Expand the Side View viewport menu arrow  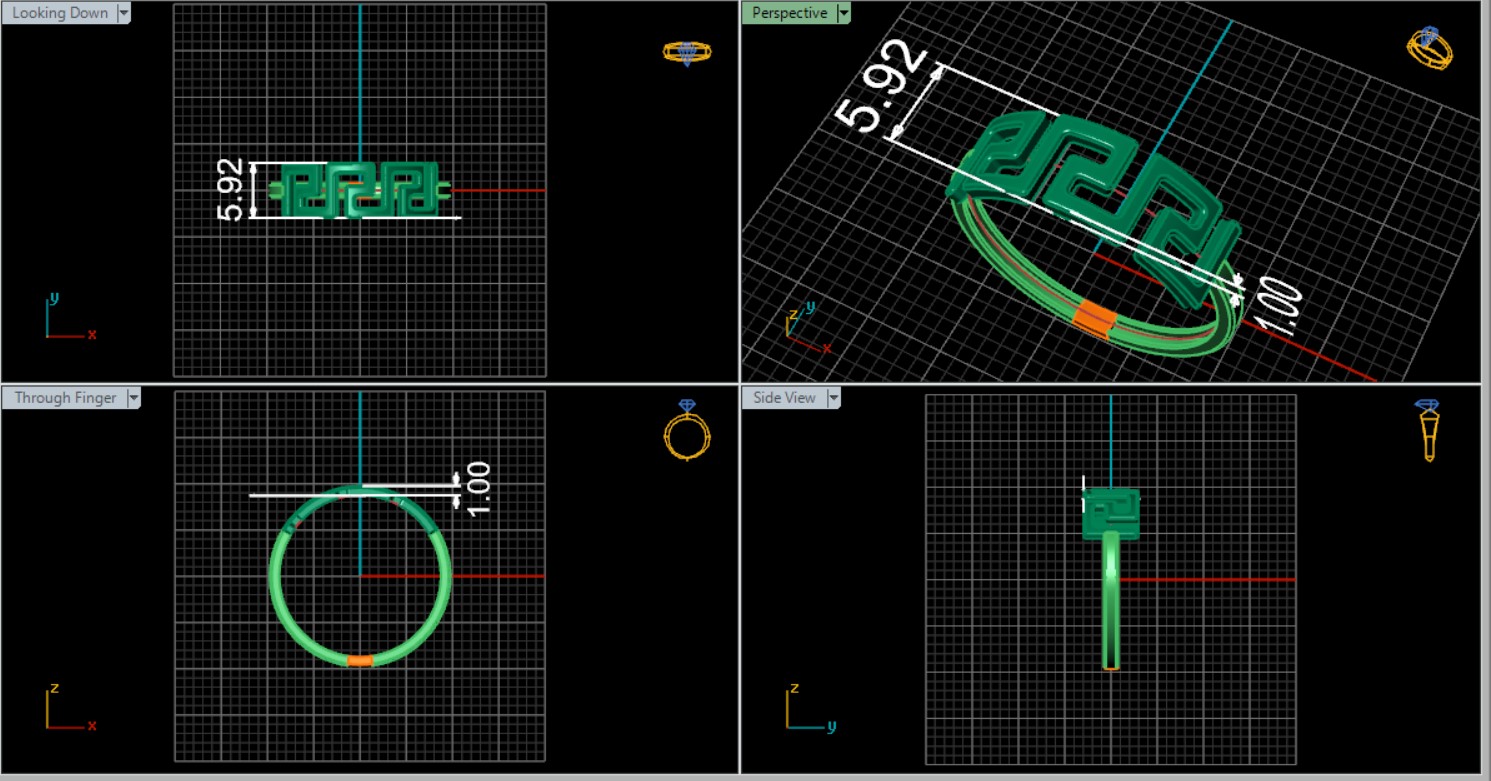point(833,398)
